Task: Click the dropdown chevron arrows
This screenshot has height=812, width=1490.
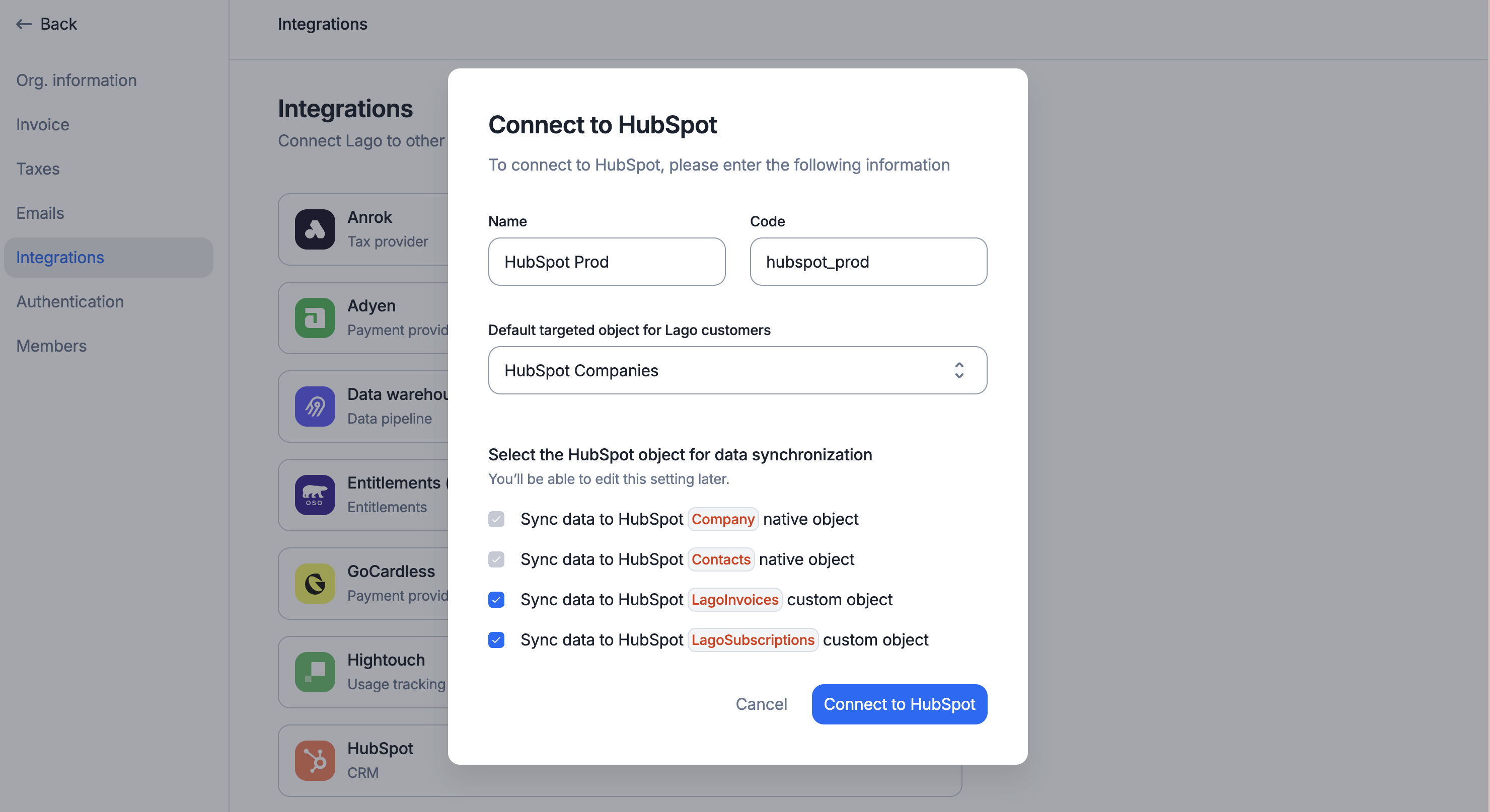Action: pos(959,370)
